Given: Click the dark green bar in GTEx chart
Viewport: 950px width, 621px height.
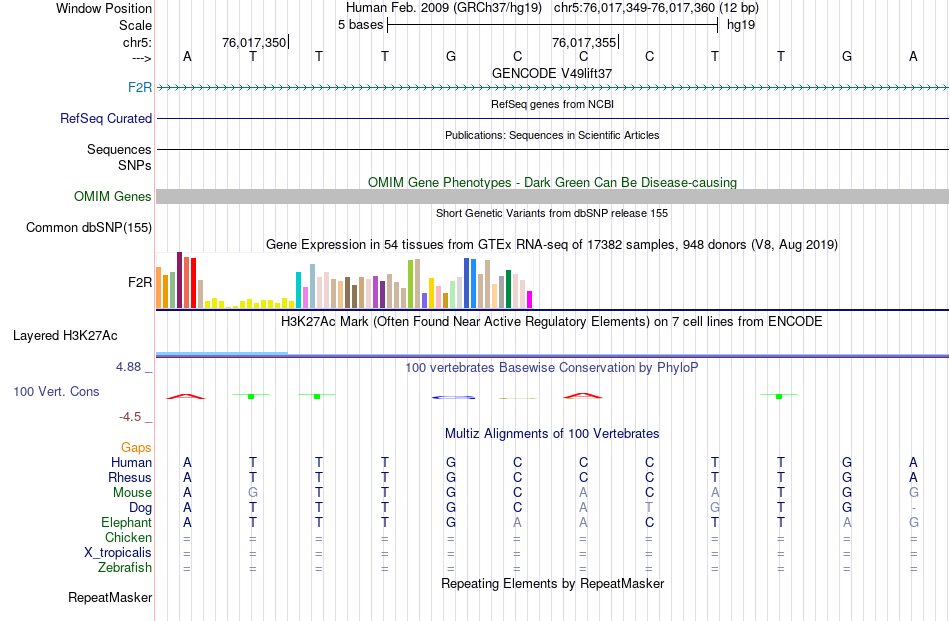Looking at the screenshot, I should tap(508, 289).
